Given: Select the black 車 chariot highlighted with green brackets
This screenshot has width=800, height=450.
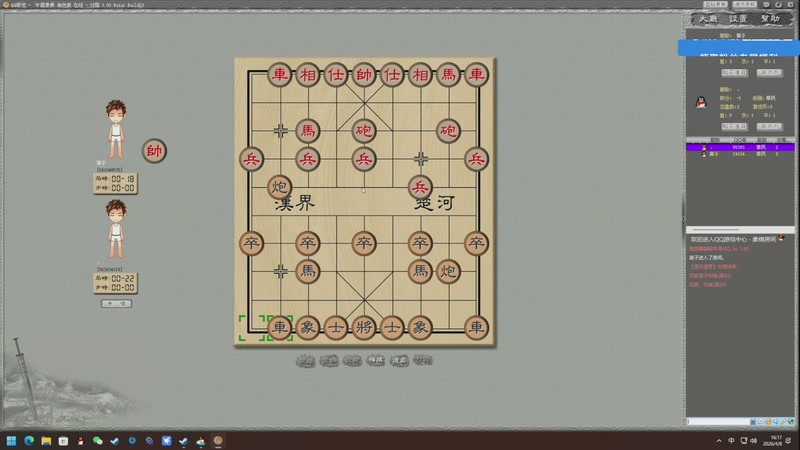Looking at the screenshot, I should pyautogui.click(x=280, y=328).
